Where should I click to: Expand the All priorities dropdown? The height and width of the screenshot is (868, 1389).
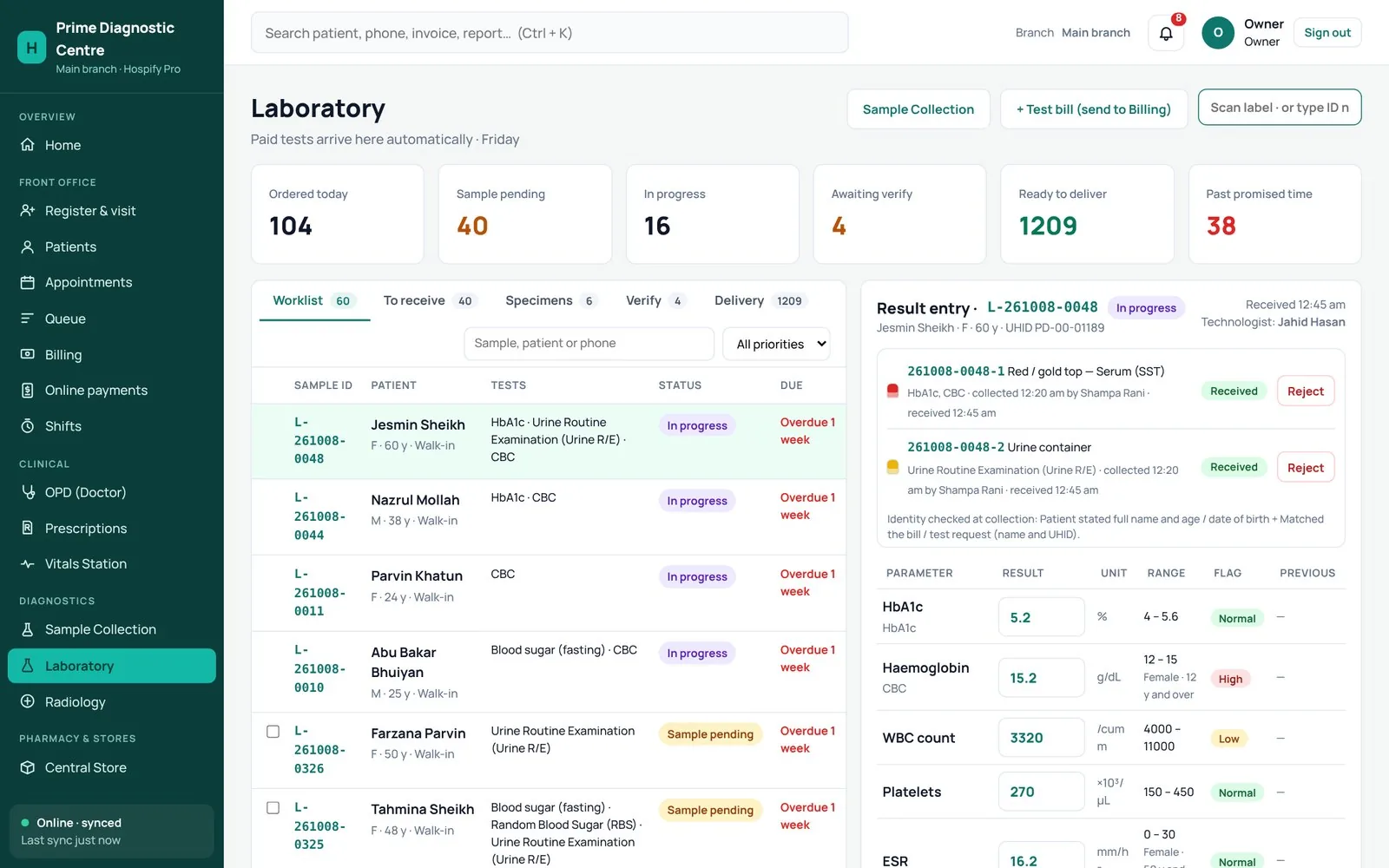776,345
